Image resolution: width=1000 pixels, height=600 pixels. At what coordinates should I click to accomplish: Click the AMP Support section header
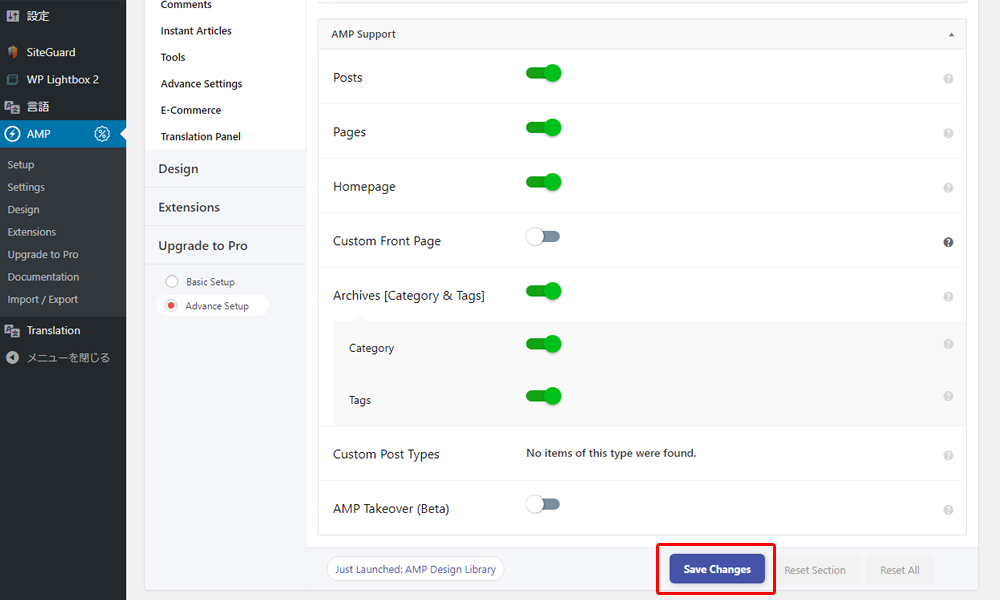(642, 34)
